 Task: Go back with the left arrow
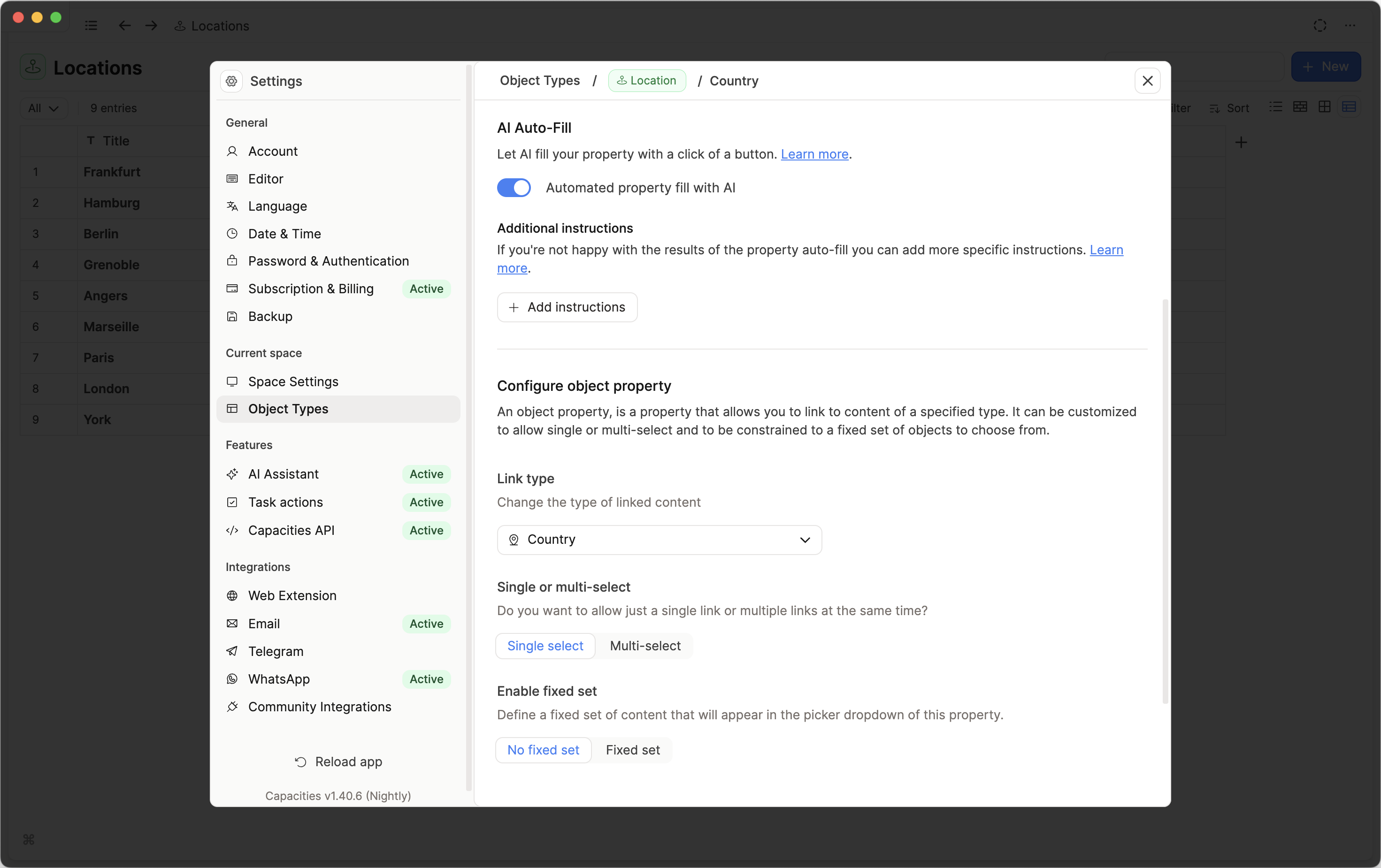124,25
